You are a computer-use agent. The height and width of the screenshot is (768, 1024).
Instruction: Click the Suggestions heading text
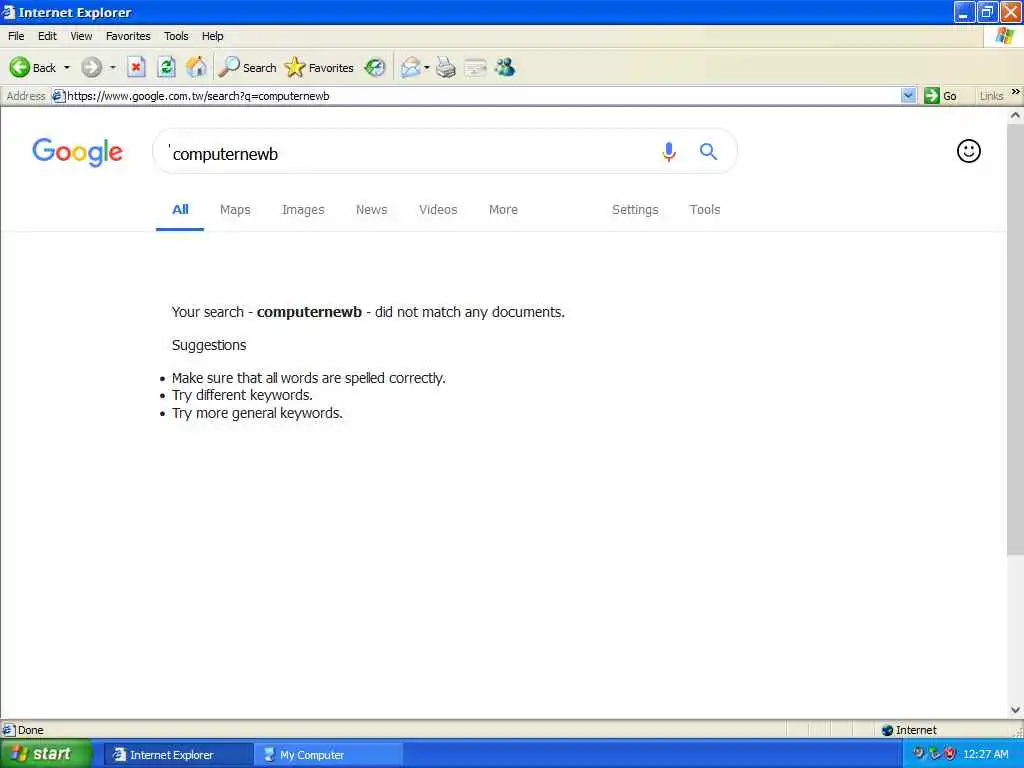click(209, 345)
